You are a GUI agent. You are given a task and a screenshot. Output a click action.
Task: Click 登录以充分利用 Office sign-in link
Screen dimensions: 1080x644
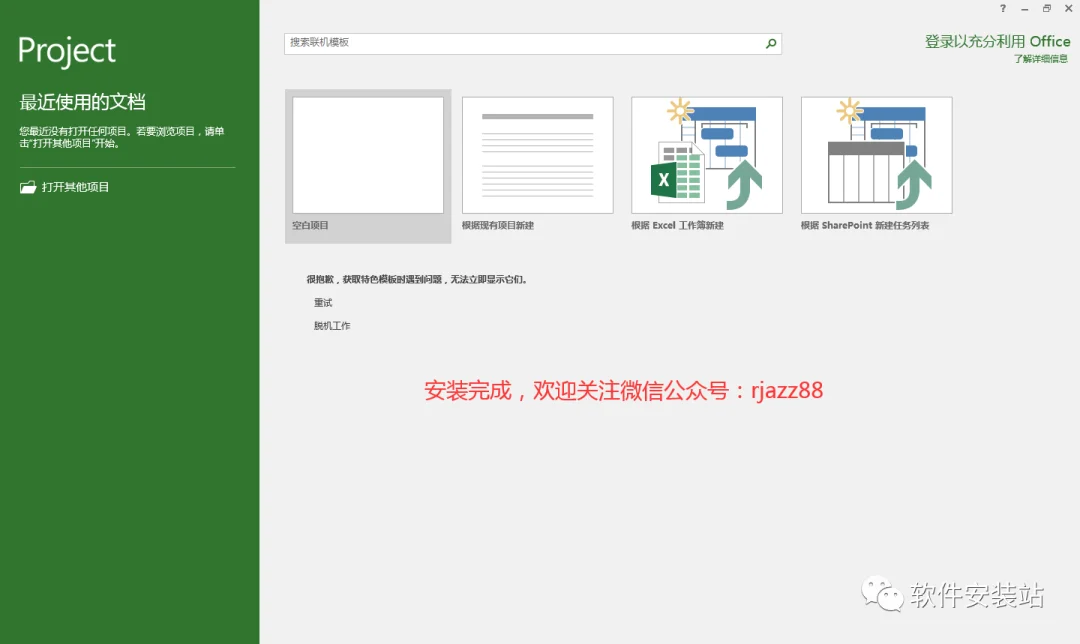coord(997,41)
